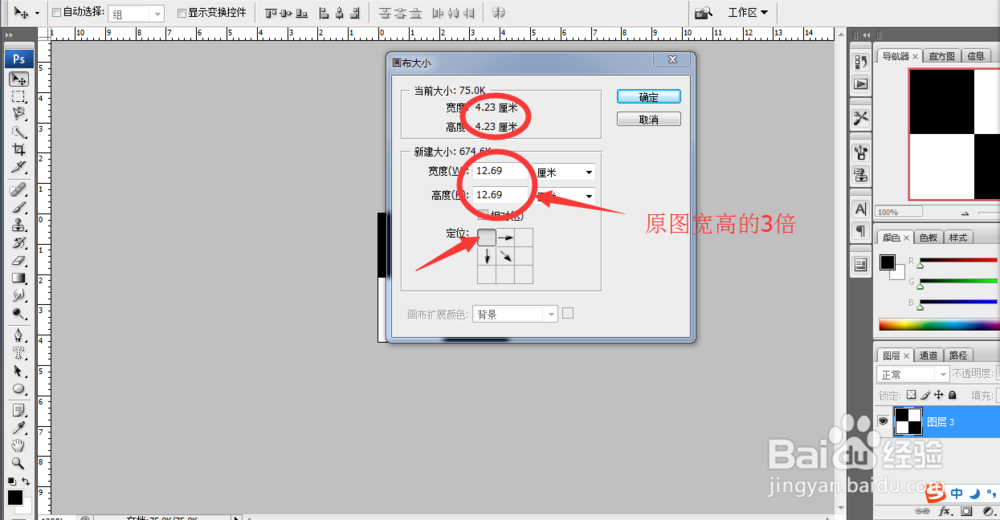Viewport: 1000px width, 520px height.
Task: Click the Cancel (取消) button
Action: (649, 119)
